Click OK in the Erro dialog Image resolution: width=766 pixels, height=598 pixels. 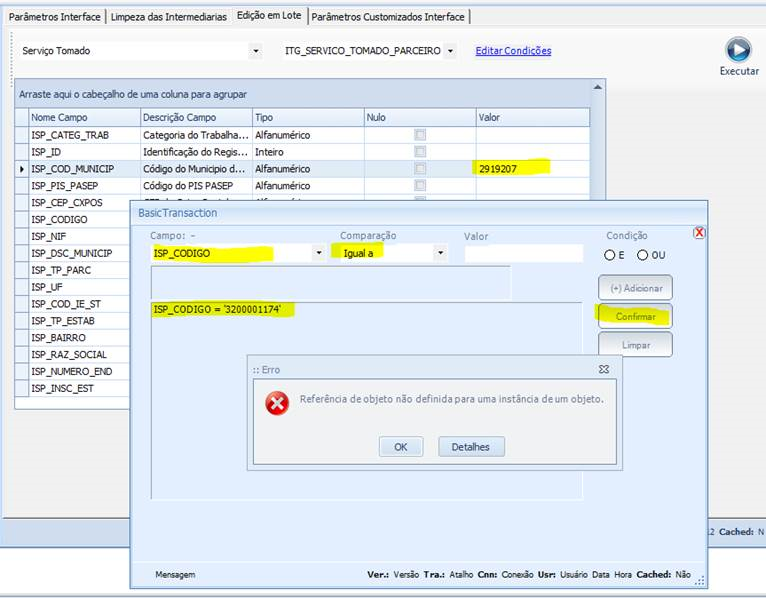(x=401, y=447)
